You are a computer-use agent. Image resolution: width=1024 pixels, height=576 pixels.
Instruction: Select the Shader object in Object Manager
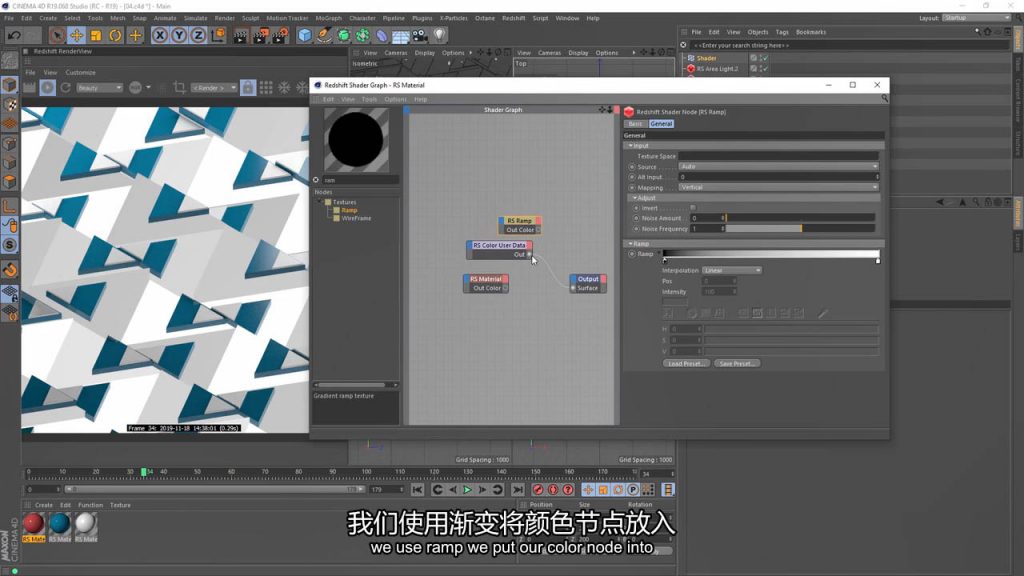[707, 58]
